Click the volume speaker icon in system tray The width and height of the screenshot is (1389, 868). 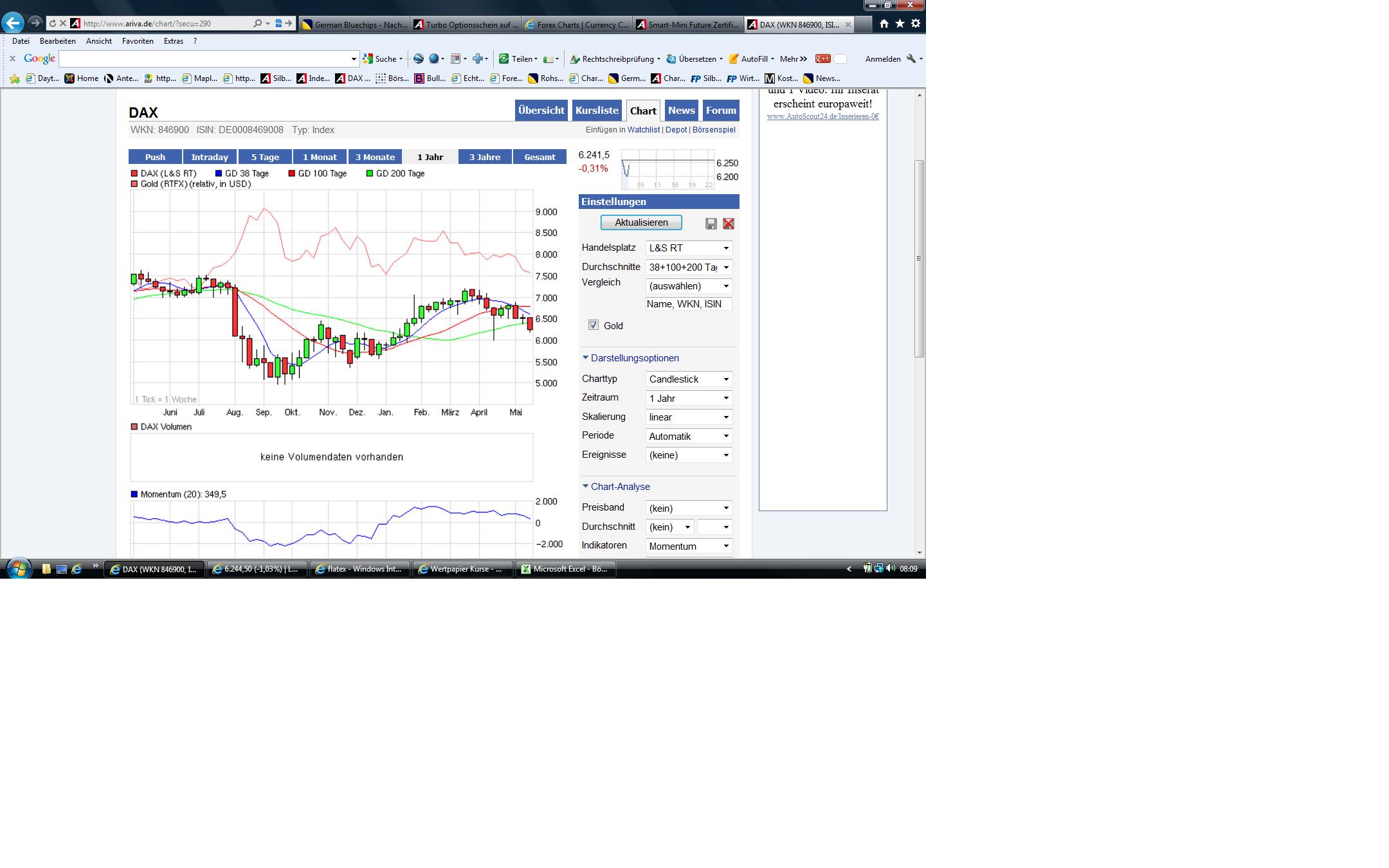[x=891, y=568]
